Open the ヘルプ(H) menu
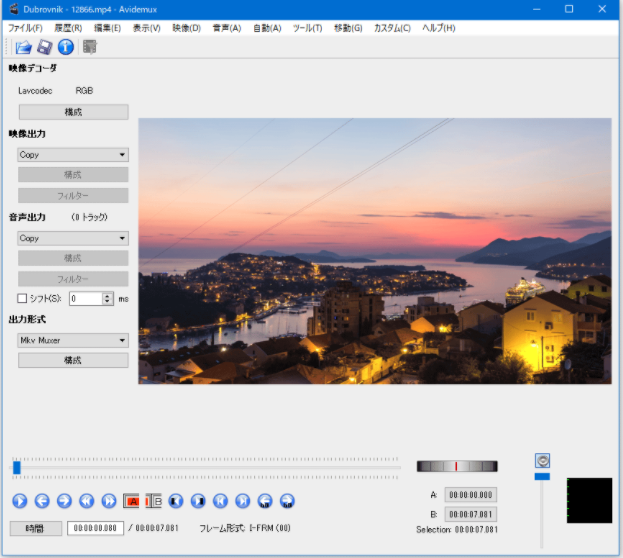 click(x=439, y=28)
